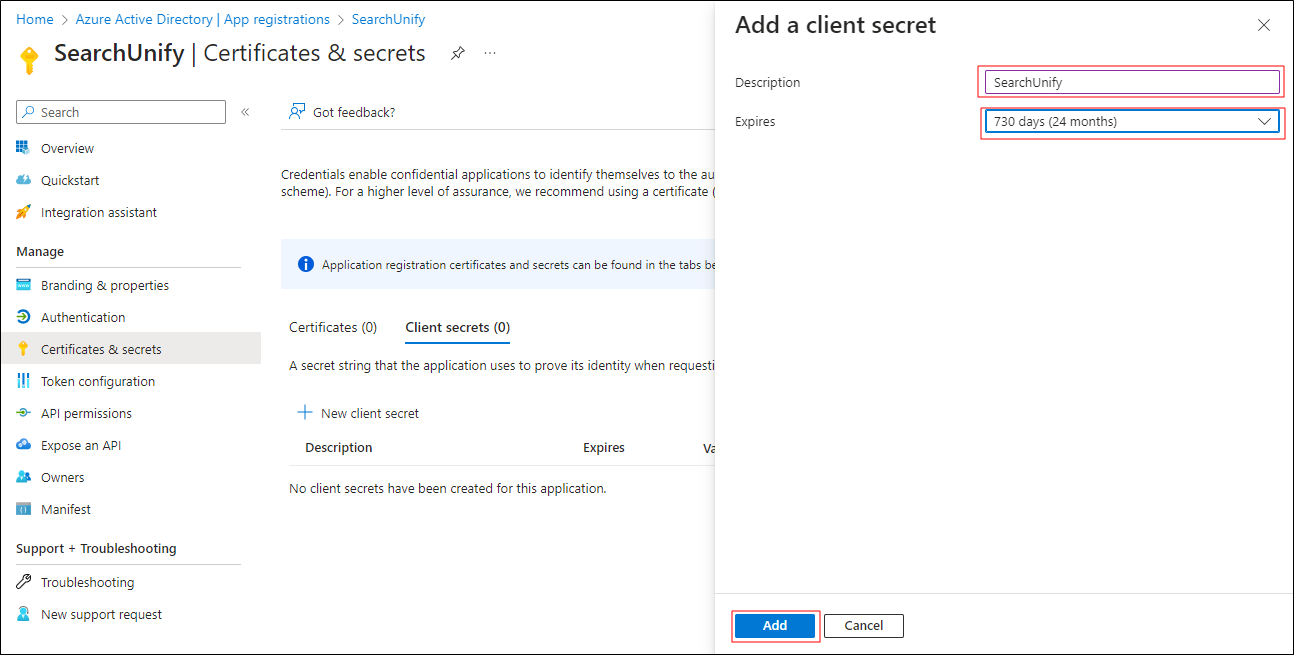Click the Description text field
1294x655 pixels.
(1131, 83)
